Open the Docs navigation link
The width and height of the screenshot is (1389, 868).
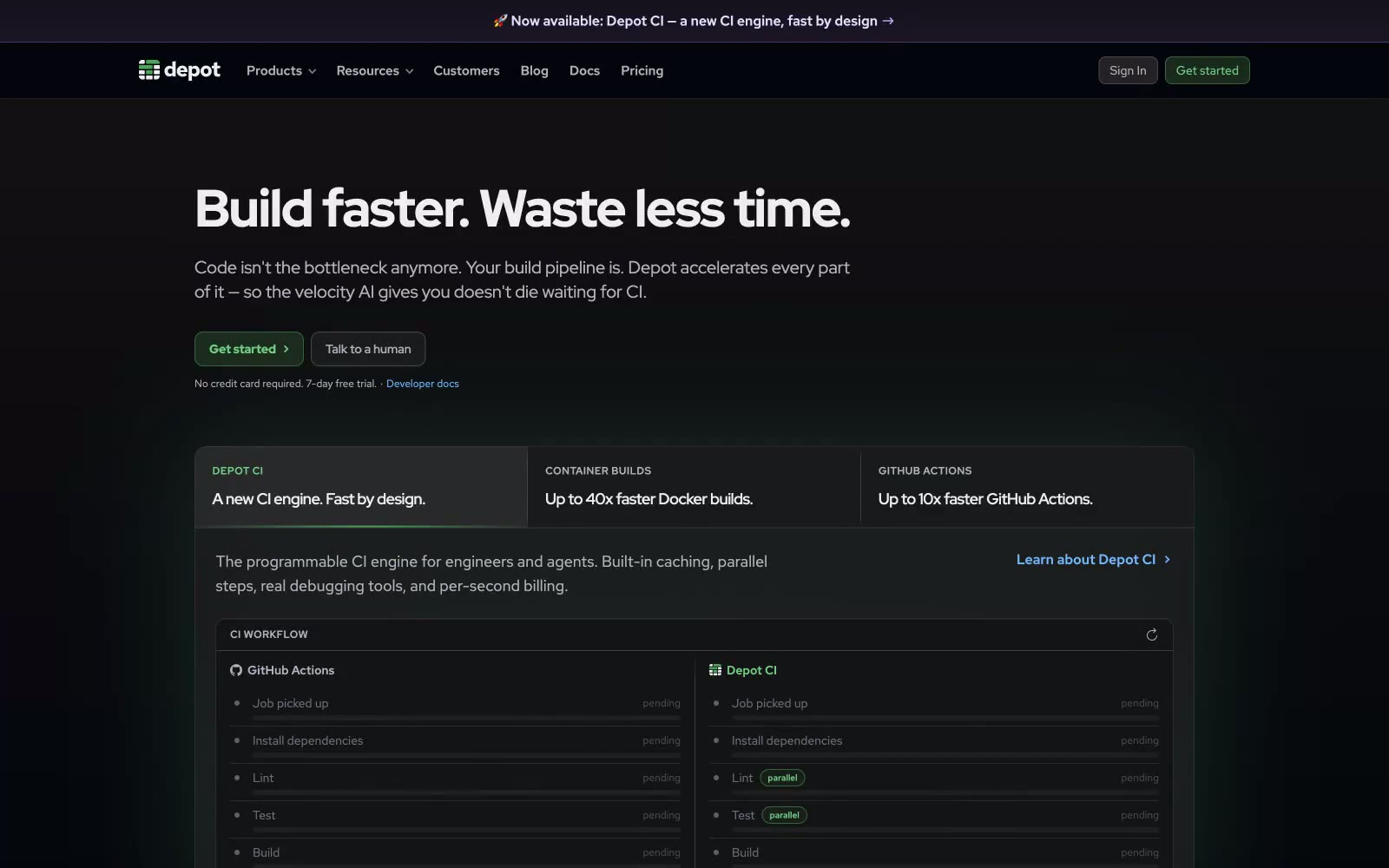[x=584, y=70]
